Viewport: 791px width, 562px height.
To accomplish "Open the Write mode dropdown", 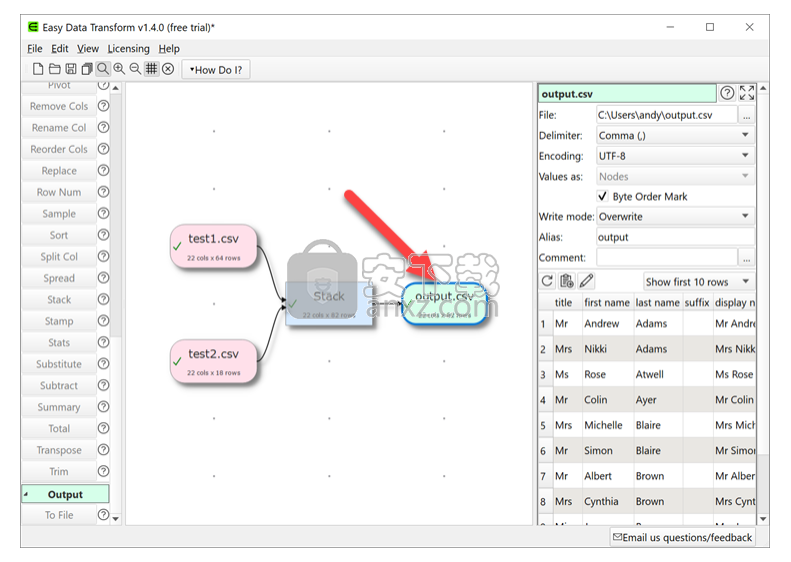I will 675,216.
